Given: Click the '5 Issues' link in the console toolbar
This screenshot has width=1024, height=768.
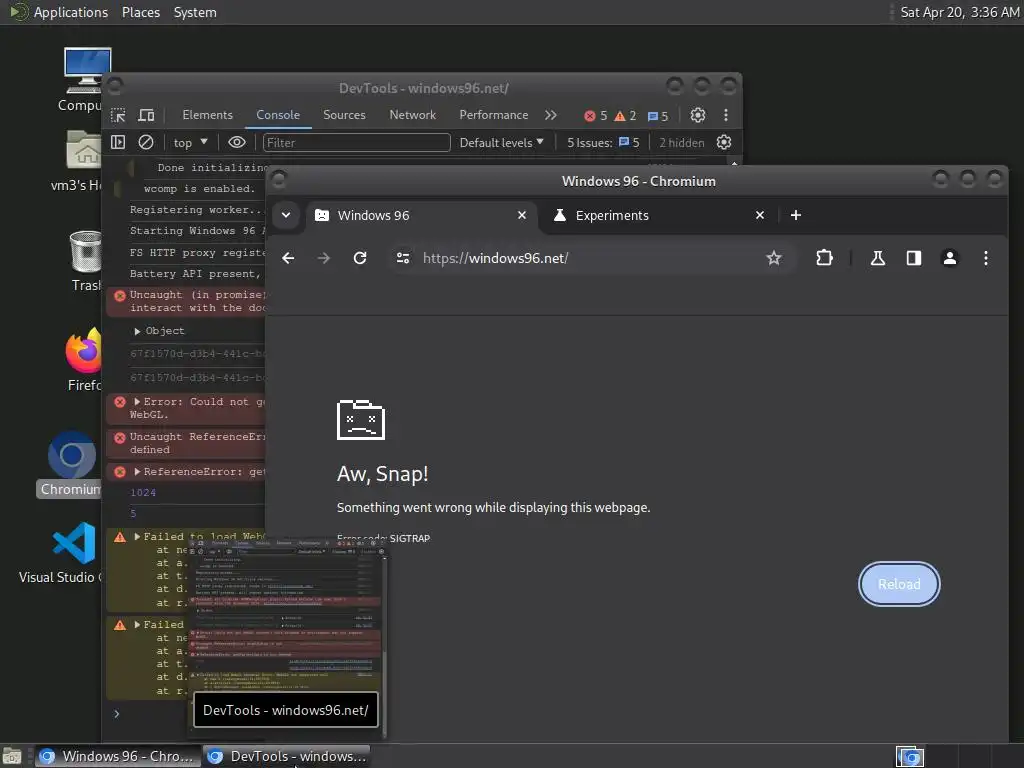Looking at the screenshot, I should pos(603,142).
